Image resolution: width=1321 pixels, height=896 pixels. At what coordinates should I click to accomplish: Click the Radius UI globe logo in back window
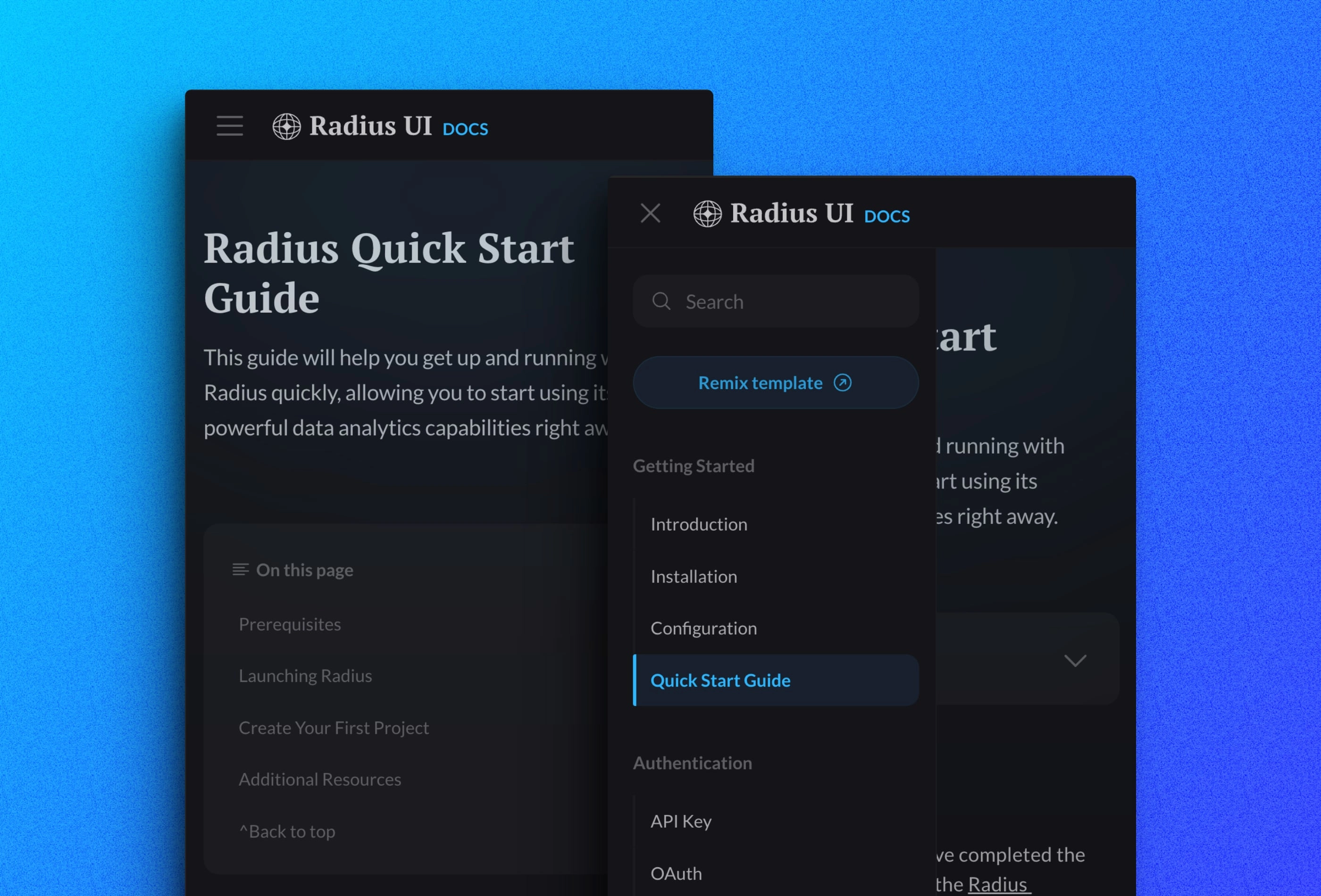click(286, 126)
